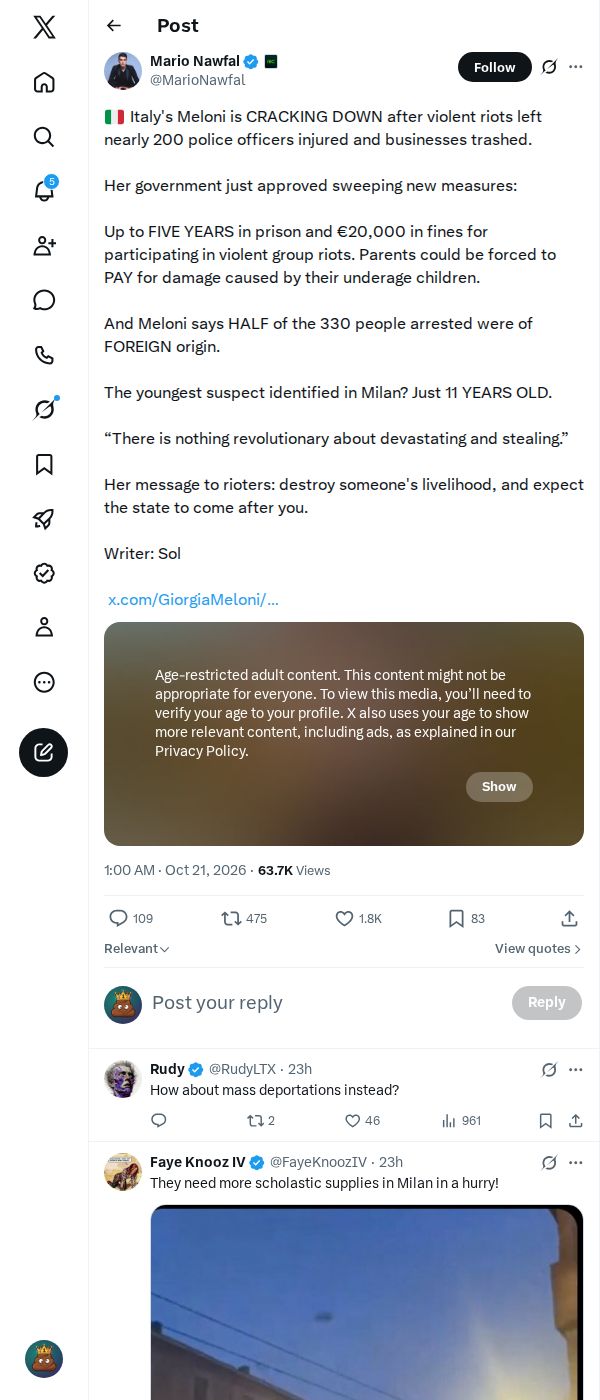Expand the Relevant replies sort dropdown
Screen dimensions: 600x1400
(137, 949)
